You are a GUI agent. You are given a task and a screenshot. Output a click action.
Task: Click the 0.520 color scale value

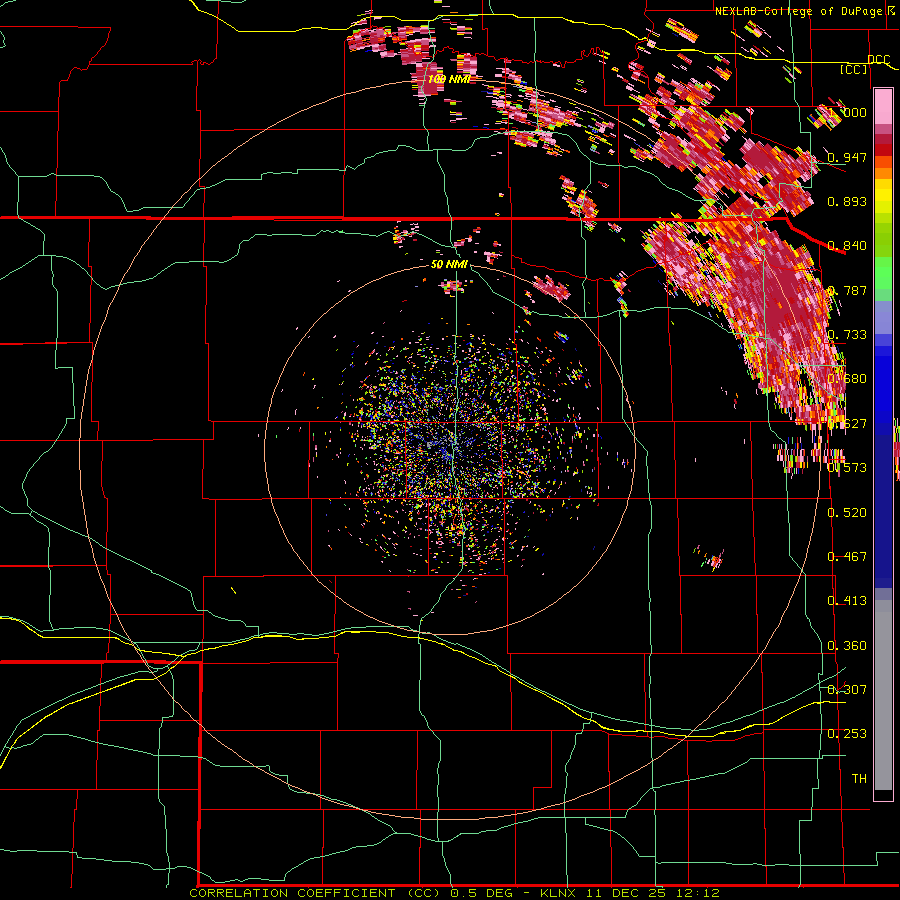(847, 513)
